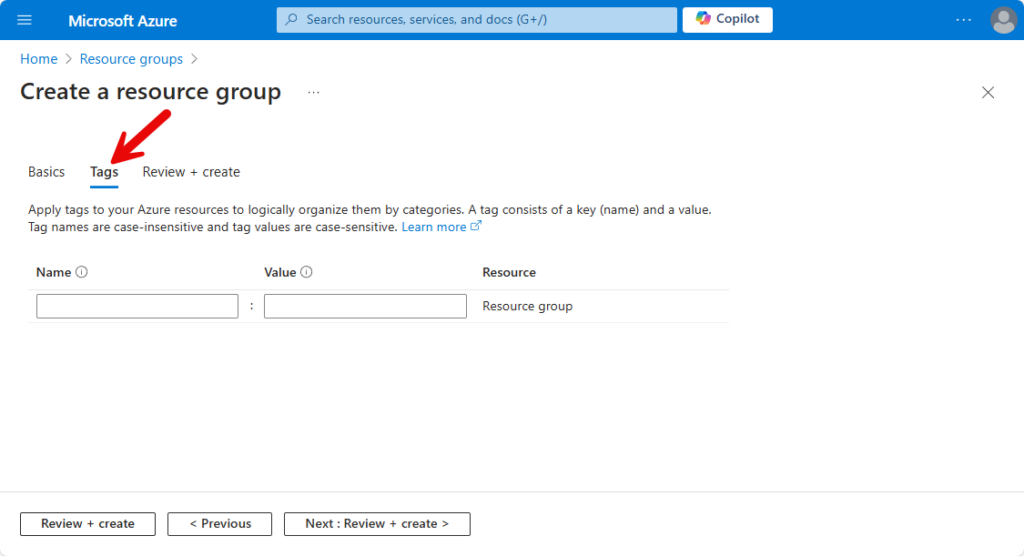The image size is (1024, 556).
Task: Click the Resource column header
Action: pos(509,272)
